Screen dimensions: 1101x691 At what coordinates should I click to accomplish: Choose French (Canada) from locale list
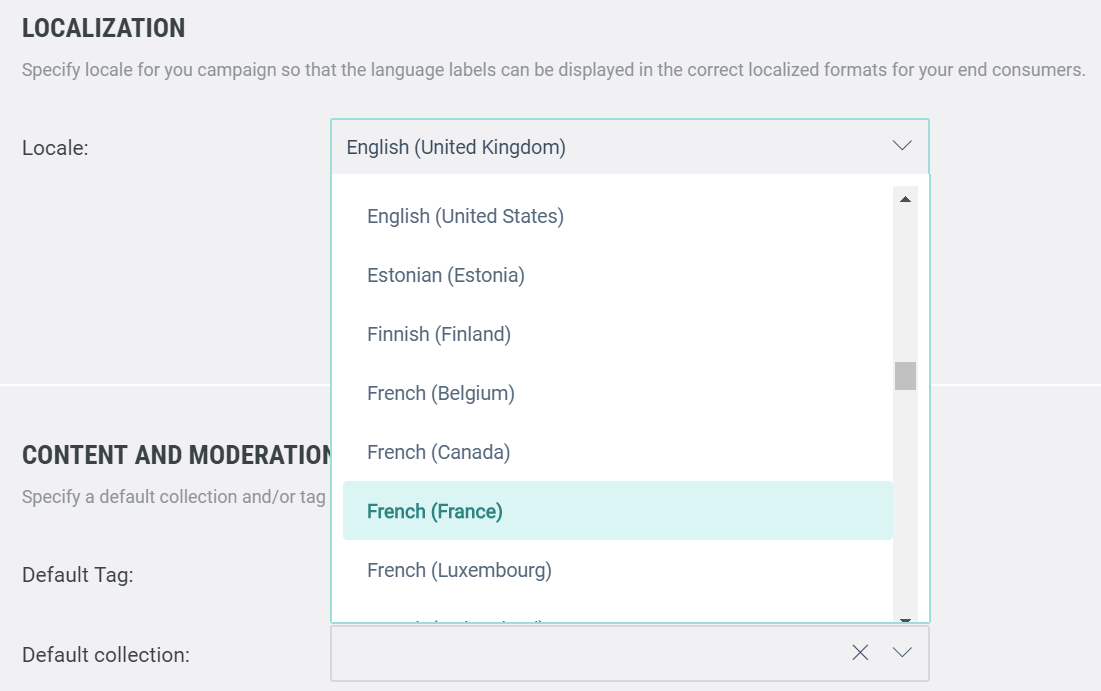pos(439,452)
